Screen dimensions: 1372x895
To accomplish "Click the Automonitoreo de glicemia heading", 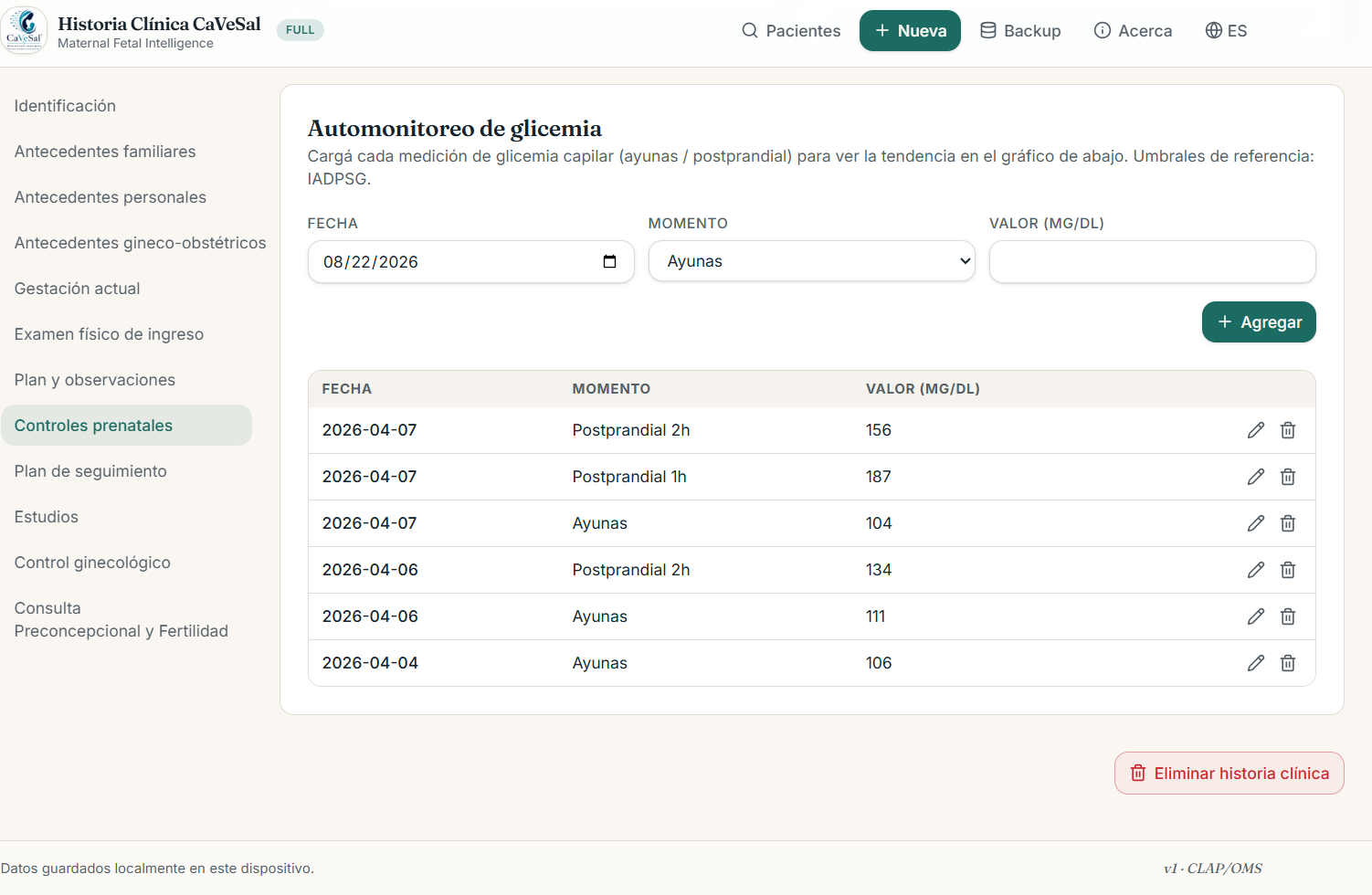I will pyautogui.click(x=455, y=129).
